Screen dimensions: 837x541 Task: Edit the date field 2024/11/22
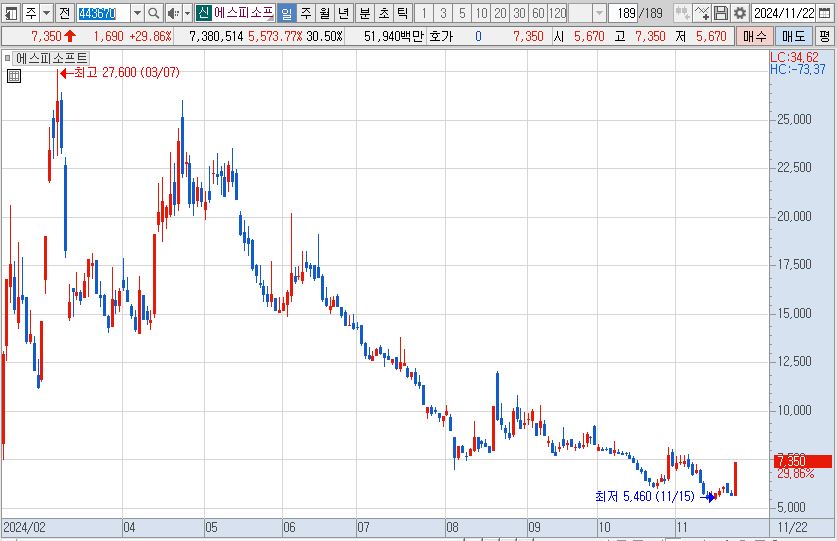click(784, 13)
